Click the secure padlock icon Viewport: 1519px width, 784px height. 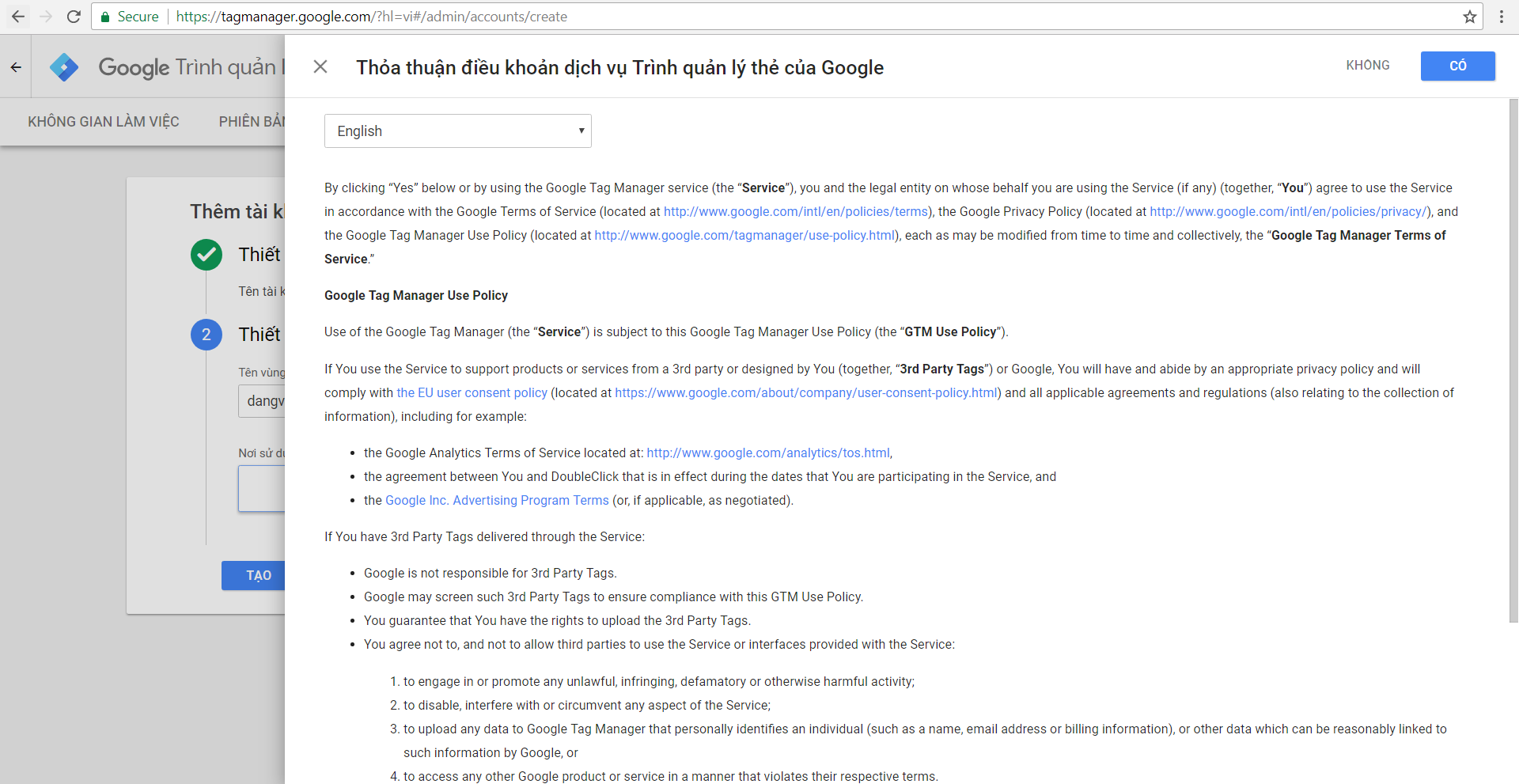(x=104, y=17)
